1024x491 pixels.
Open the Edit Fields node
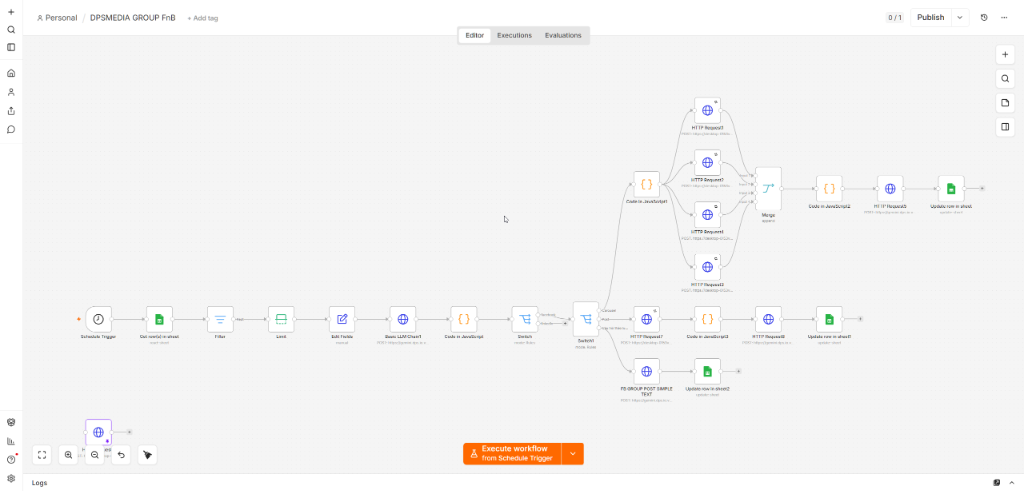point(342,319)
